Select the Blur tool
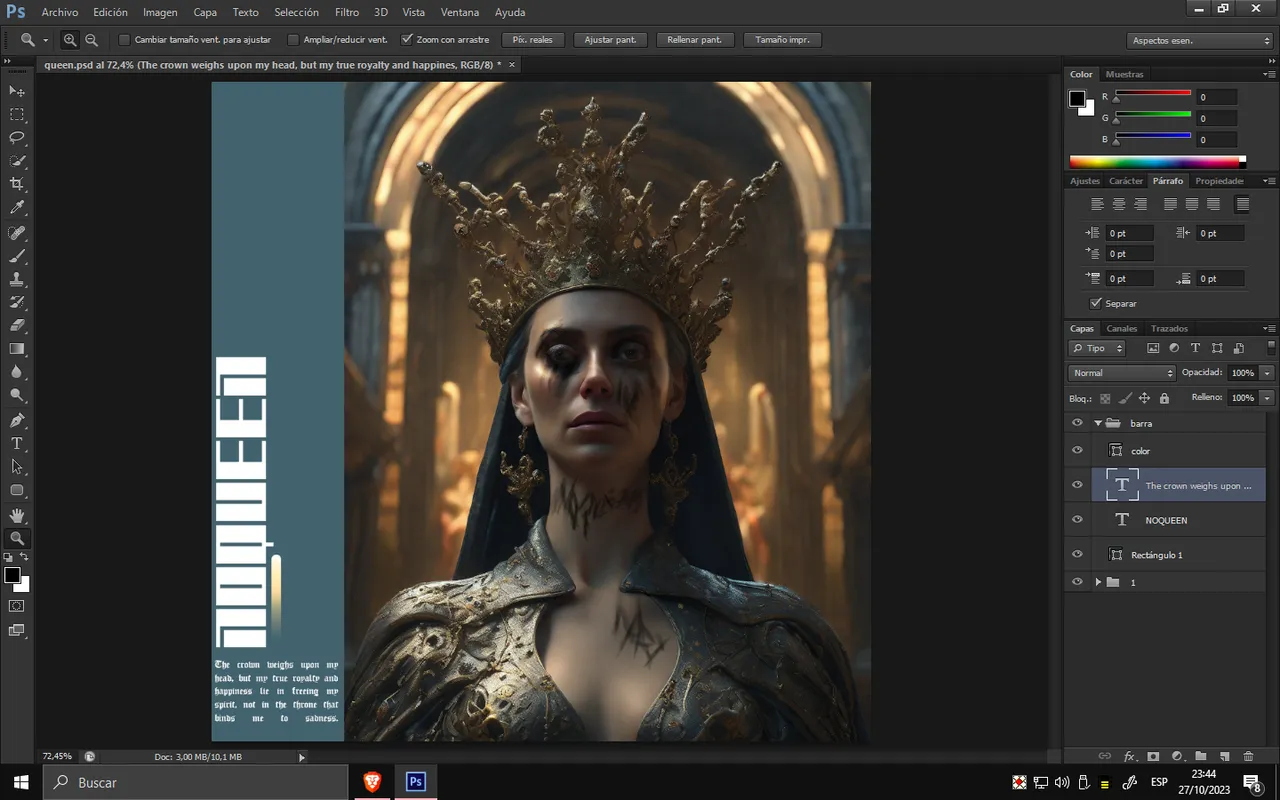This screenshot has height=800, width=1280. [x=17, y=372]
